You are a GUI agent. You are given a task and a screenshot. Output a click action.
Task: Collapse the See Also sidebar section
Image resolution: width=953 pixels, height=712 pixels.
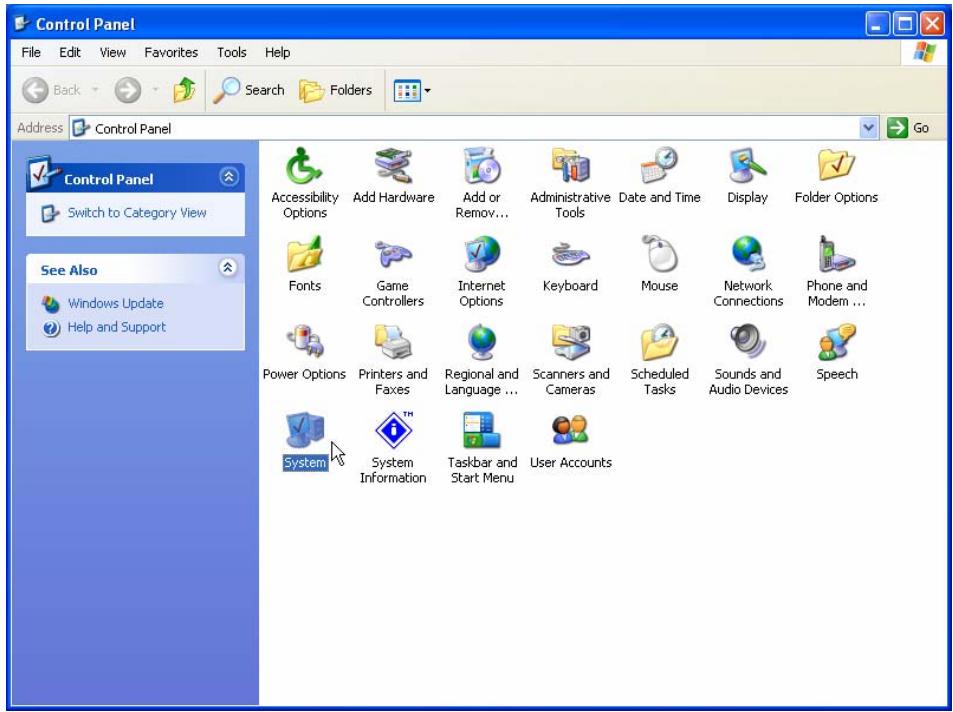point(228,268)
